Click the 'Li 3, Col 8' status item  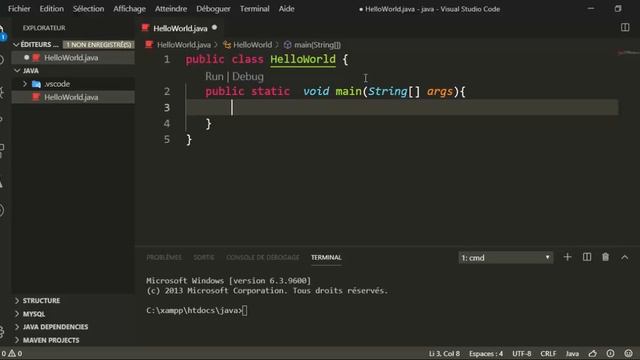[444, 353]
